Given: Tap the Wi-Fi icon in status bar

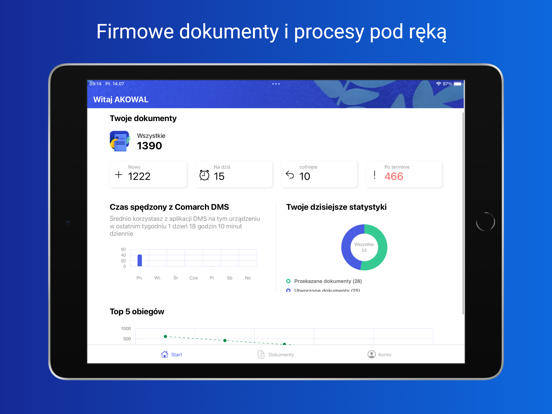Looking at the screenshot, I should point(439,84).
